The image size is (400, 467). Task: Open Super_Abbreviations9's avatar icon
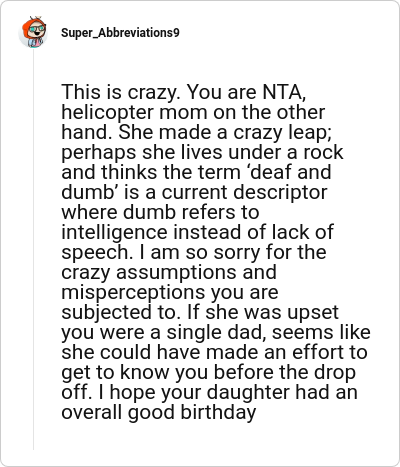click(33, 32)
